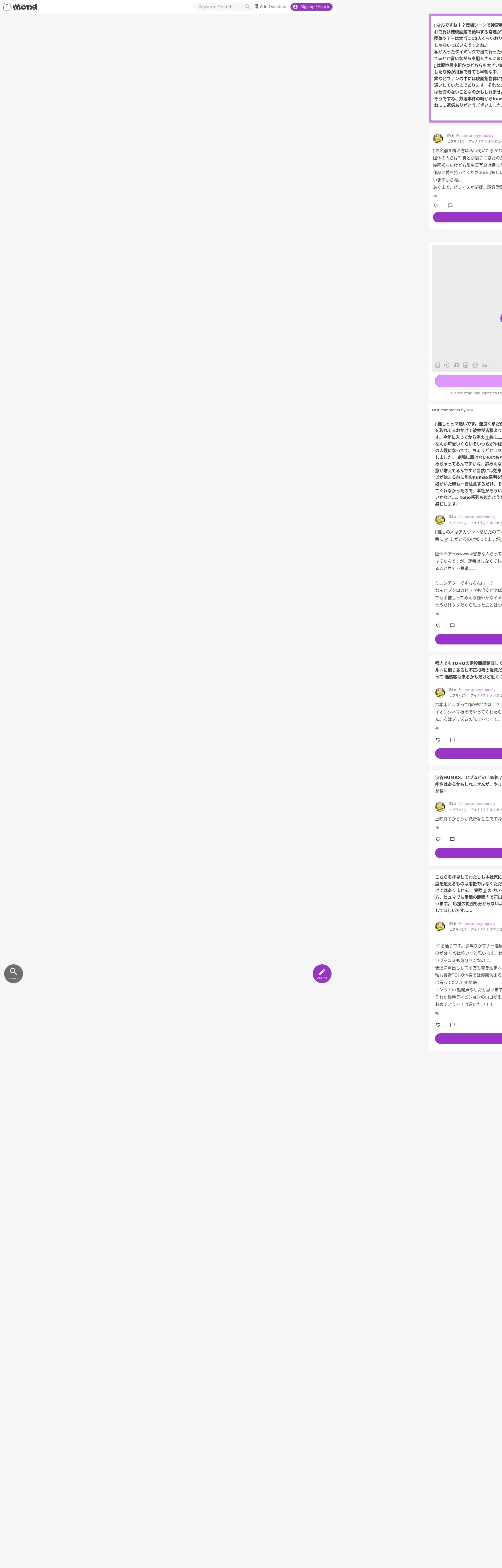Like the comment posted 9h ago

pos(438,1025)
